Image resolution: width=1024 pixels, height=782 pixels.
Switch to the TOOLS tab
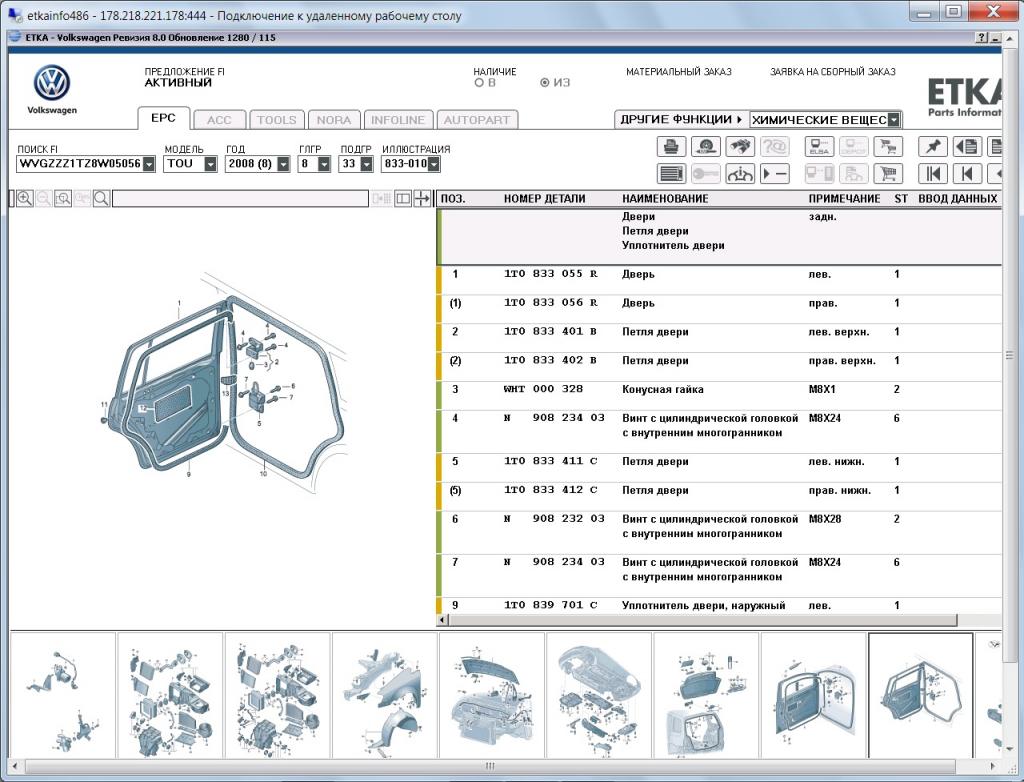[x=276, y=120]
